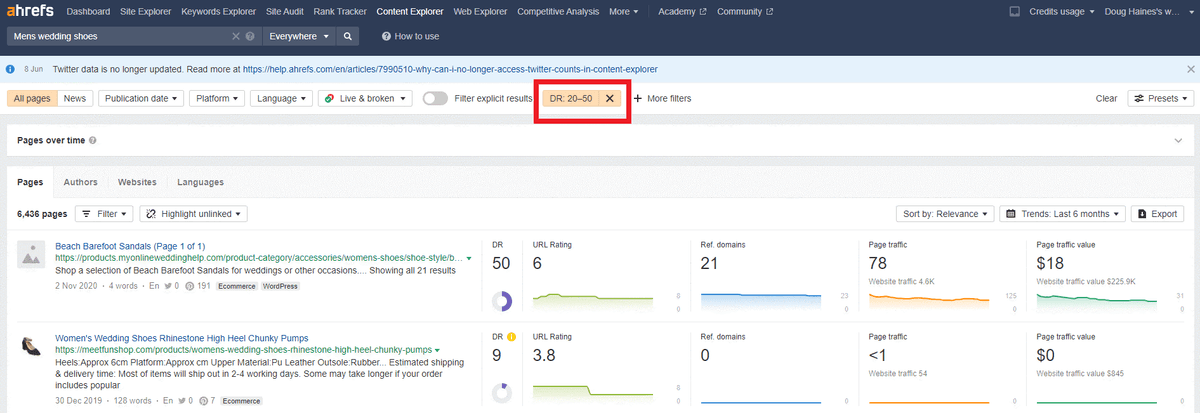Viewport: 1200px width, 413px height.
Task: Switch to the Languages tab
Action: [201, 182]
